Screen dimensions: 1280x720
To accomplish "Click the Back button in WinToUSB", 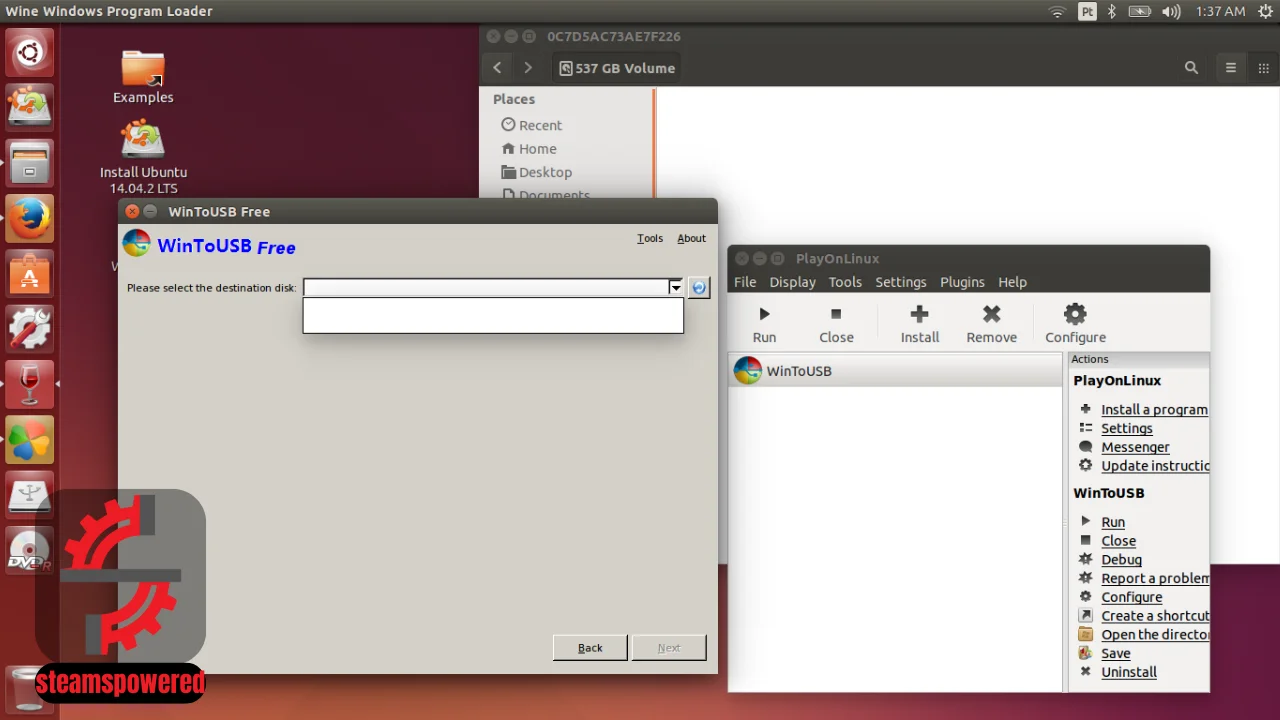I will click(x=590, y=648).
